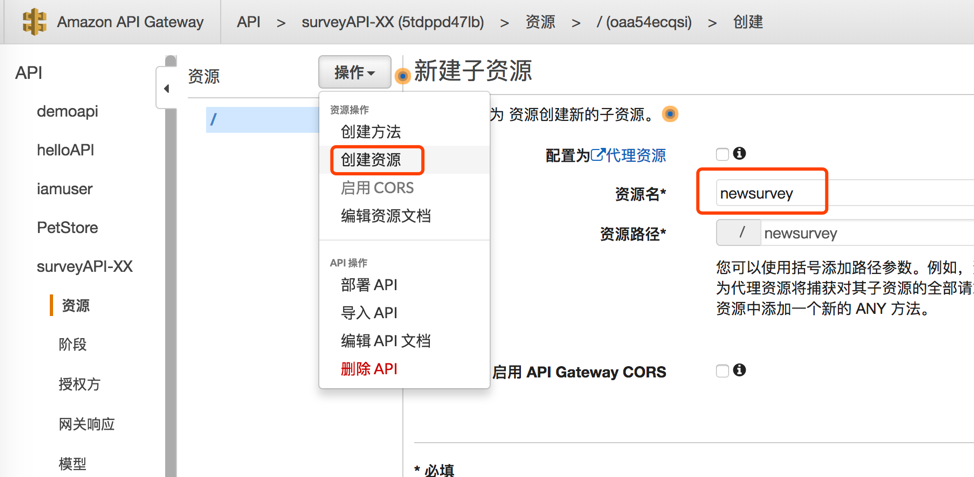Open 资源 under surveyAPI-XX sidebar
The image size is (974, 477).
(76, 306)
